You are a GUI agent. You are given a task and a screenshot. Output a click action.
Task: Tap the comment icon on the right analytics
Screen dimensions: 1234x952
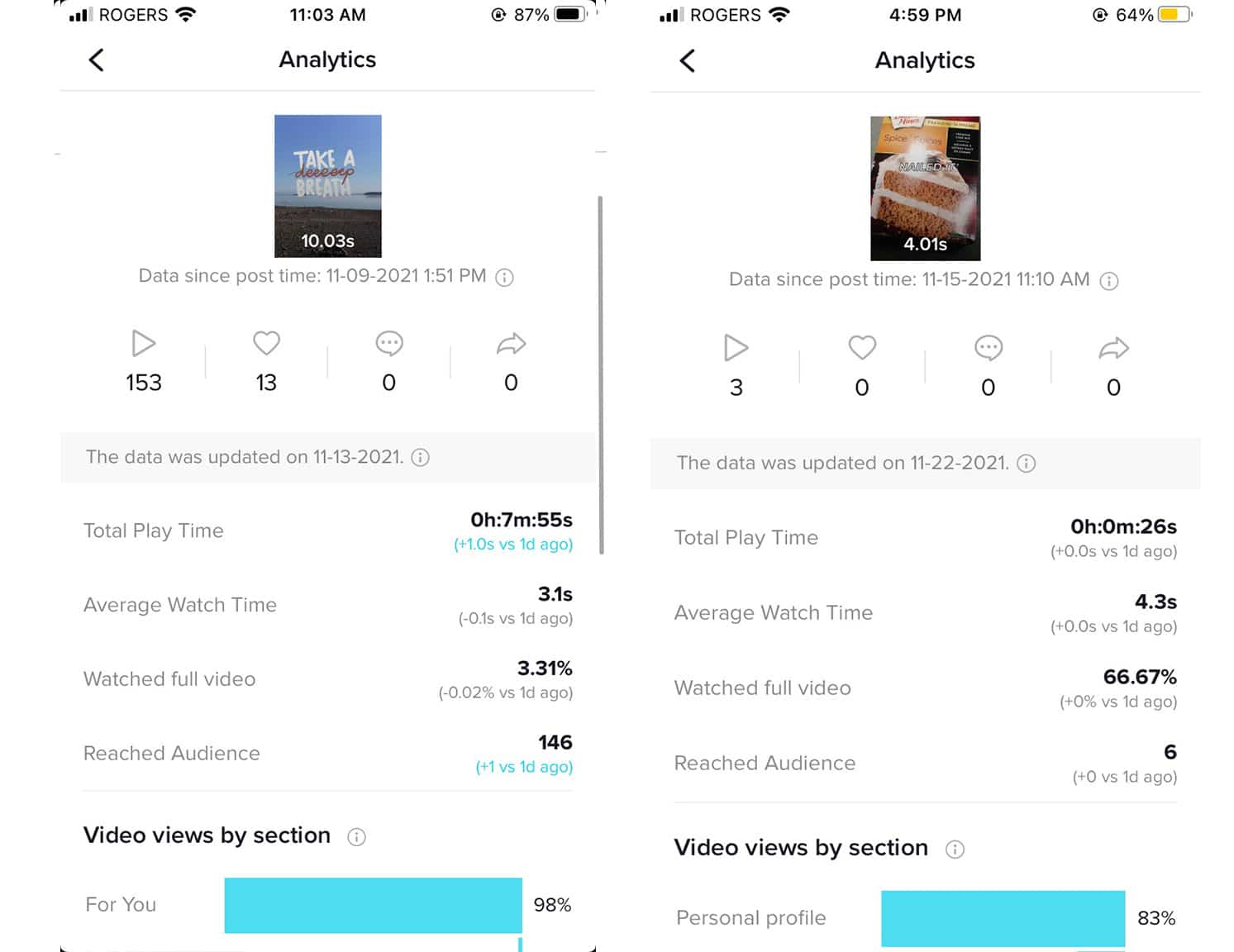pyautogui.click(x=987, y=347)
